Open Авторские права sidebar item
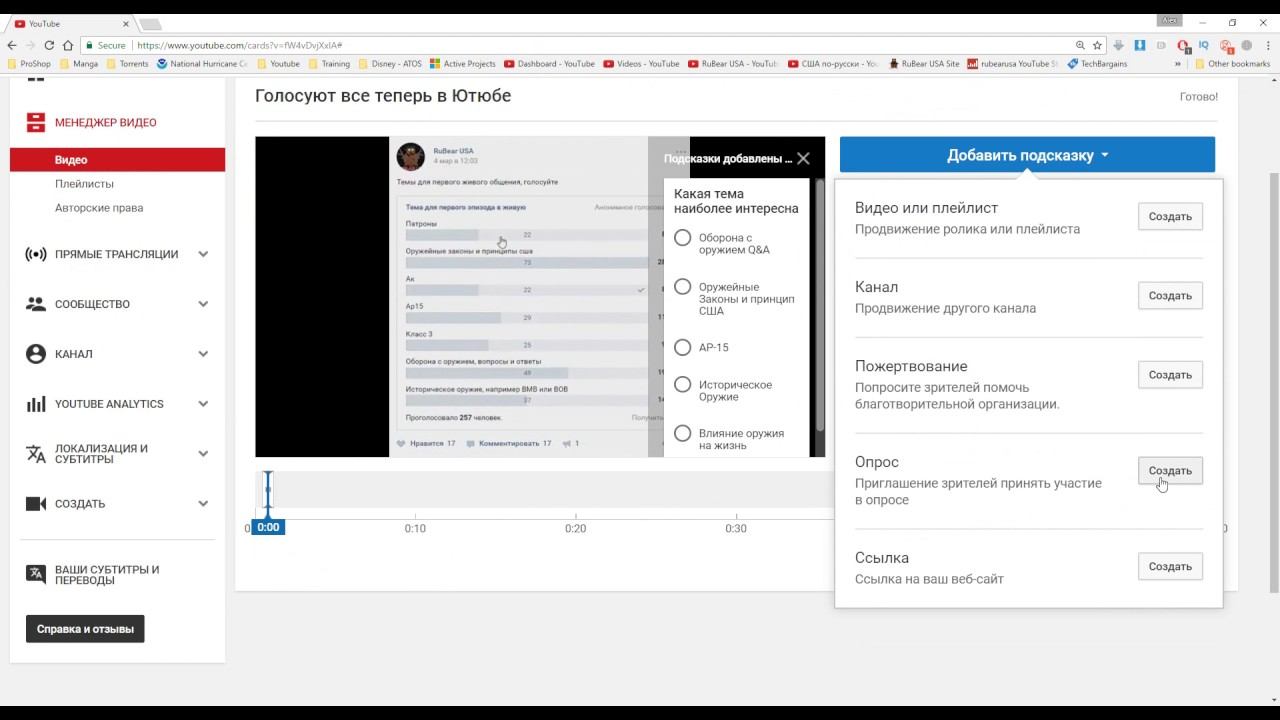1280x720 pixels. [99, 208]
